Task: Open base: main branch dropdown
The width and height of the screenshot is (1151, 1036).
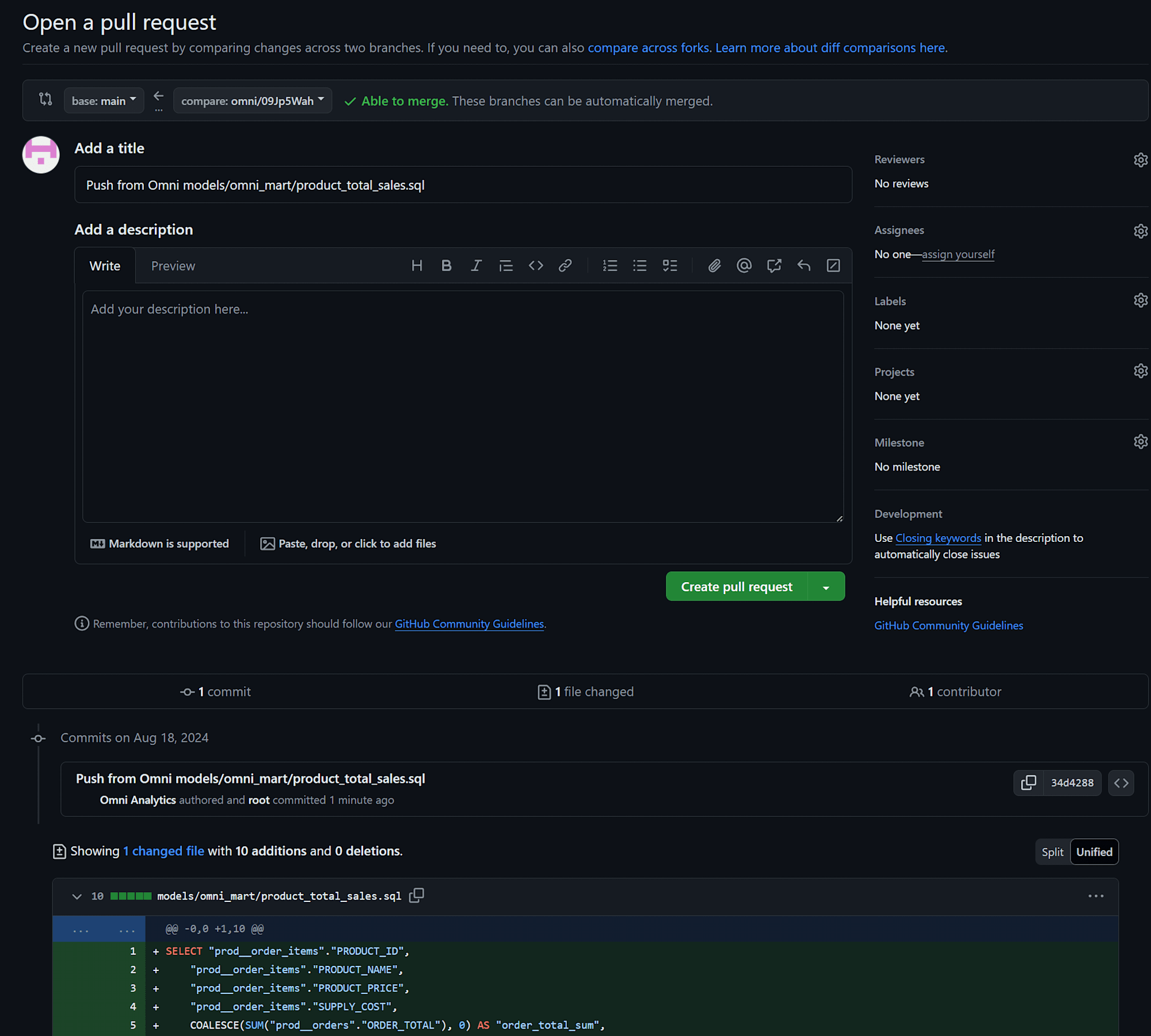Action: [x=104, y=101]
